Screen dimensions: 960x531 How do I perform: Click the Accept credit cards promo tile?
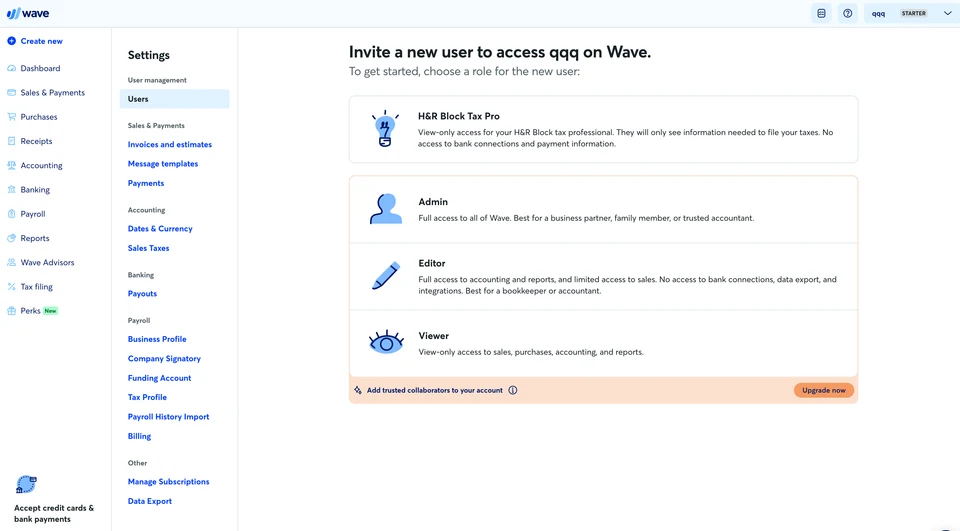click(55, 500)
